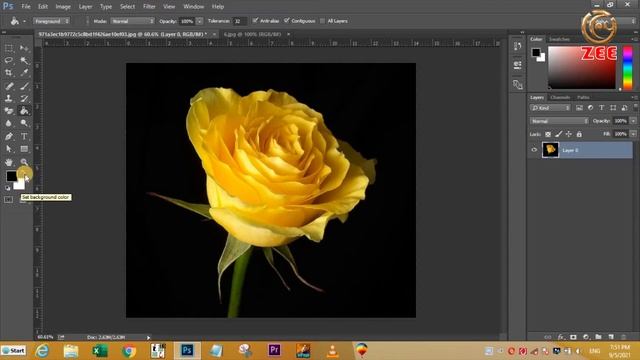
Task: Enable the All Layers checkbox
Action: 322,21
